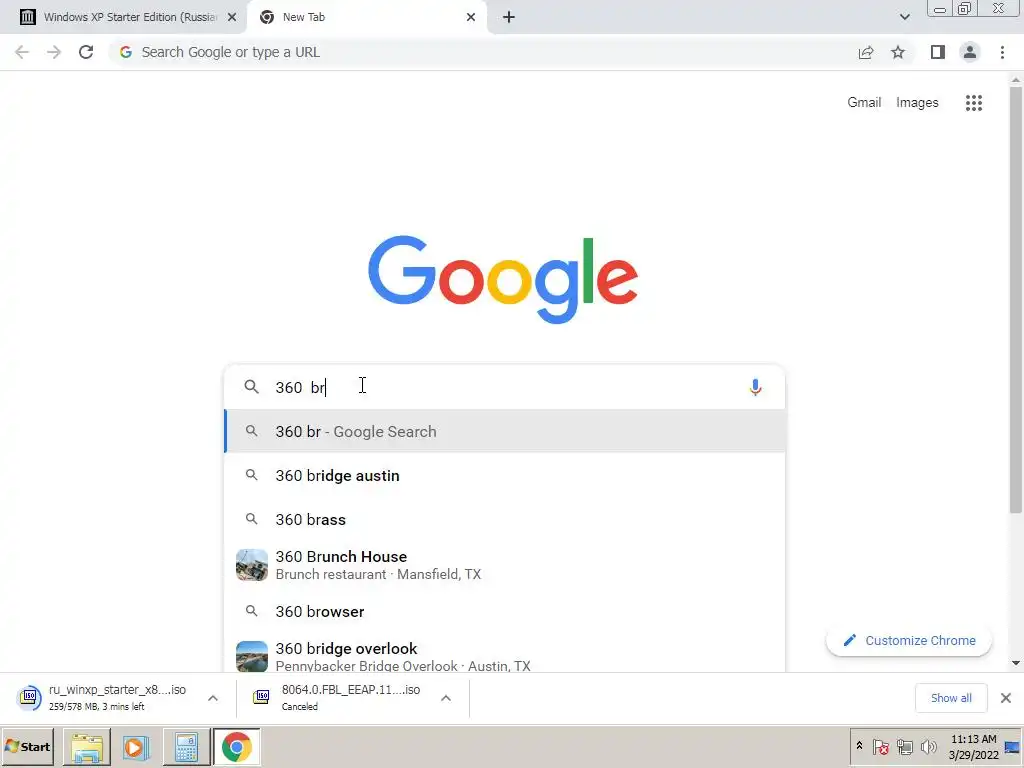This screenshot has height=768, width=1024.
Task: Open the tab search dropdown arrow
Action: coord(904,17)
